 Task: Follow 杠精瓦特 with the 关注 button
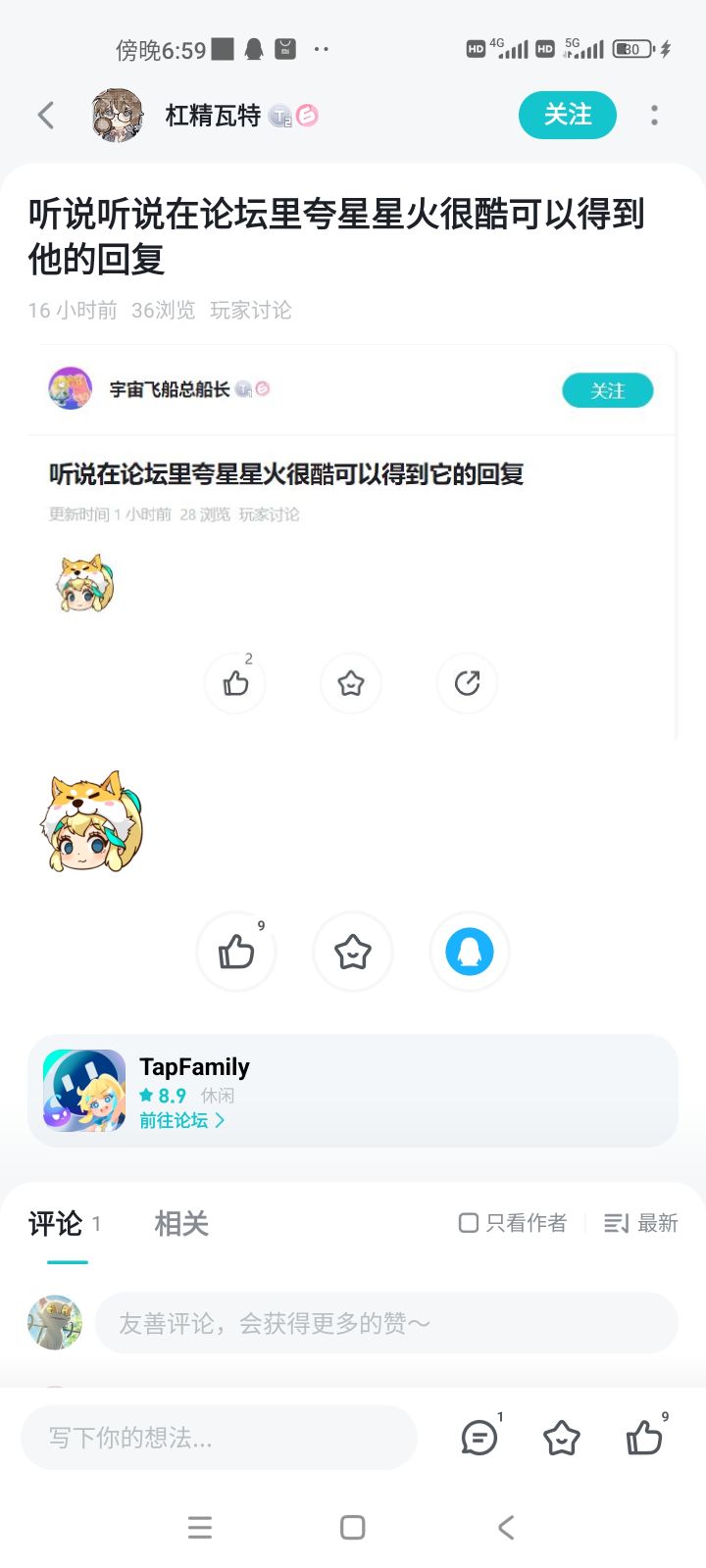(568, 115)
